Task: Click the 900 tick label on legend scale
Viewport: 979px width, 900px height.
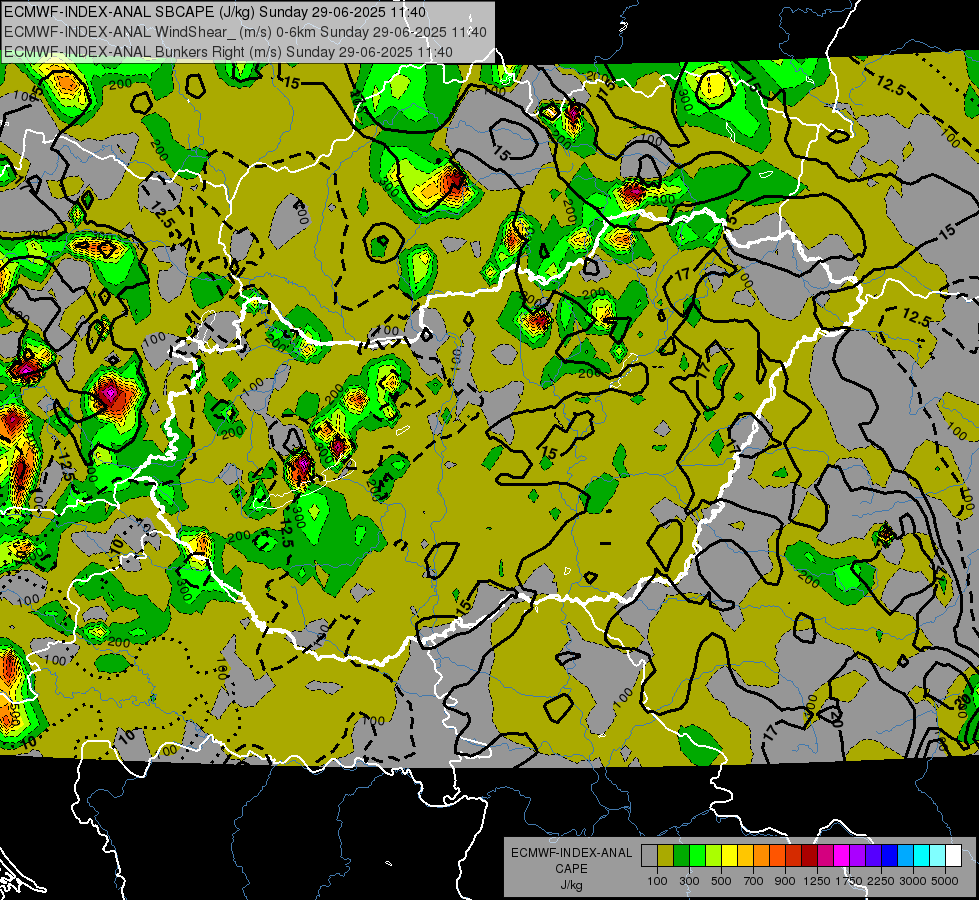Action: pyautogui.click(x=785, y=881)
